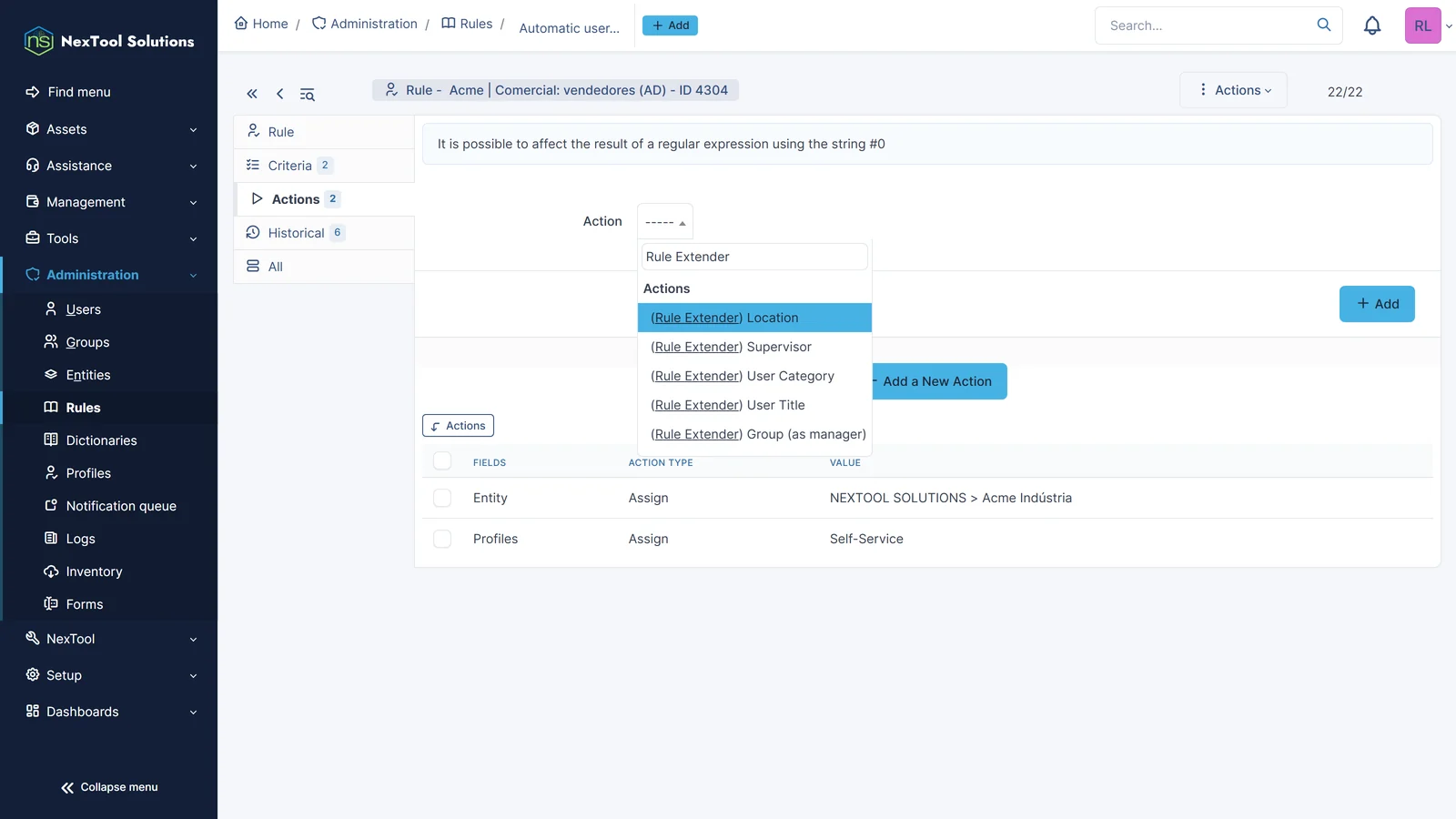Switch to the Rule tab

324,132
